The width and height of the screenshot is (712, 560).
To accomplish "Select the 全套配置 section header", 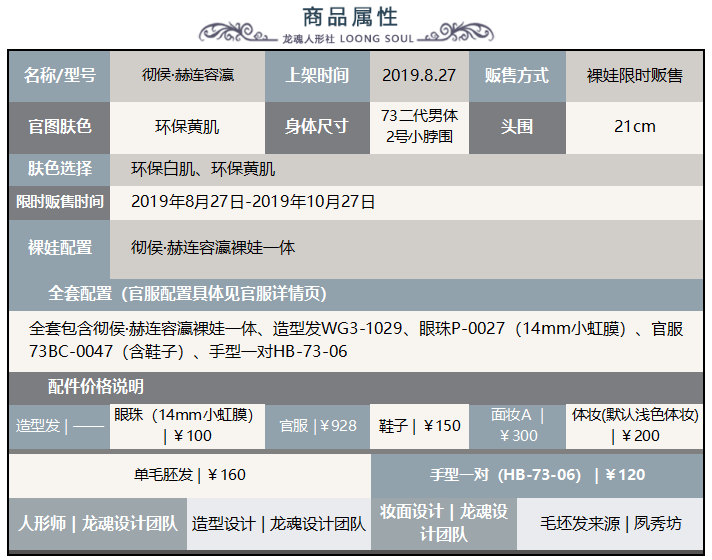I will pyautogui.click(x=187, y=294).
